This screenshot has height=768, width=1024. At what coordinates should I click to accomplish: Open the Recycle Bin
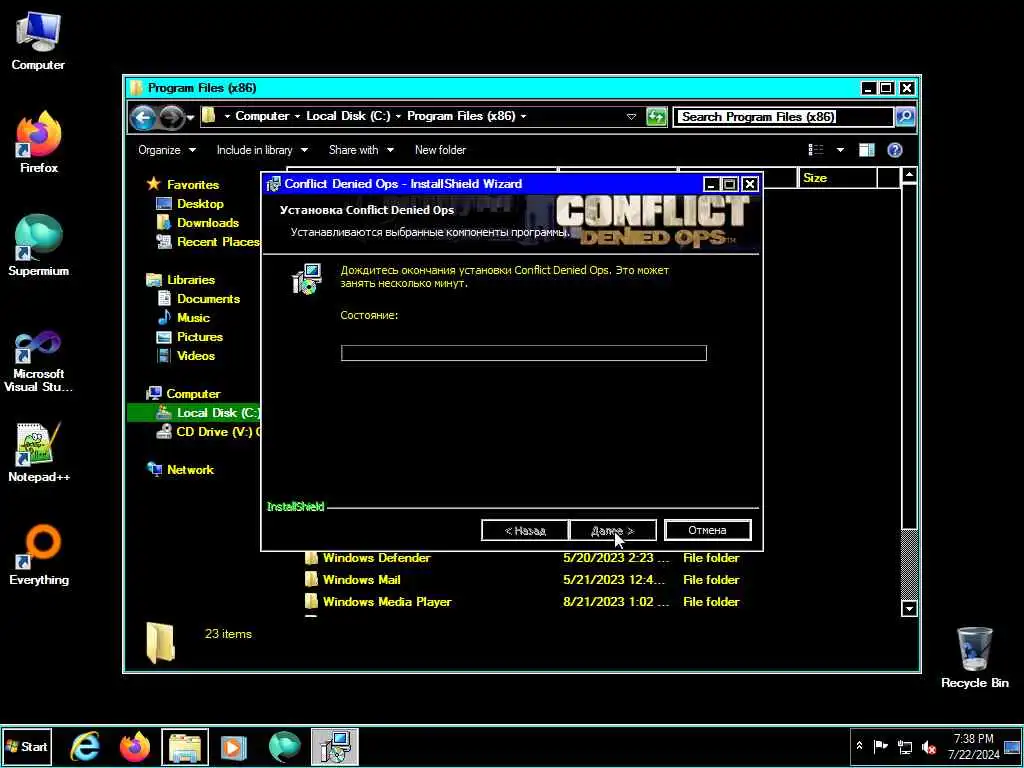(x=974, y=657)
